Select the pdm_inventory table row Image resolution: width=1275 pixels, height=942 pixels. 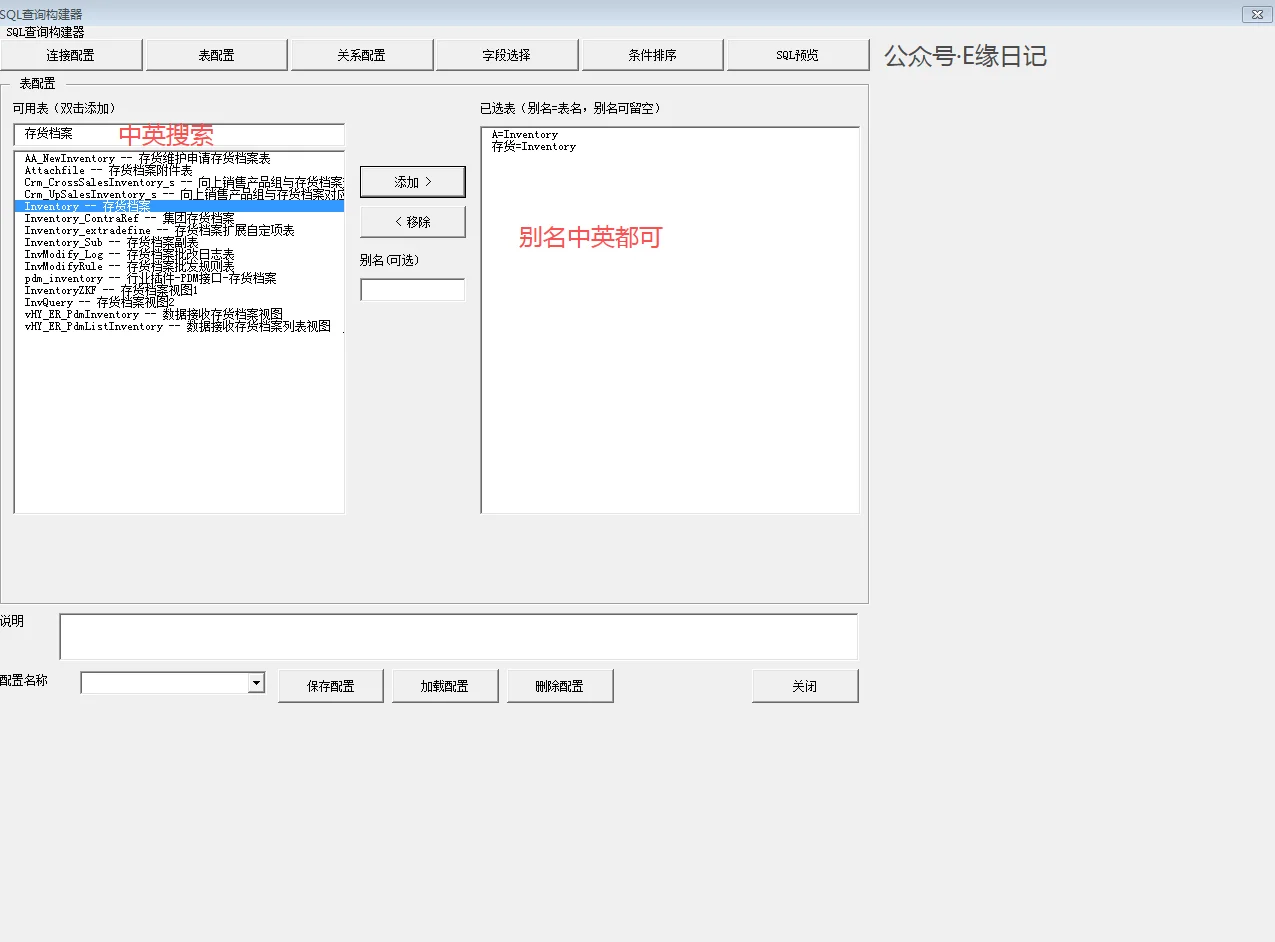pyautogui.click(x=180, y=278)
